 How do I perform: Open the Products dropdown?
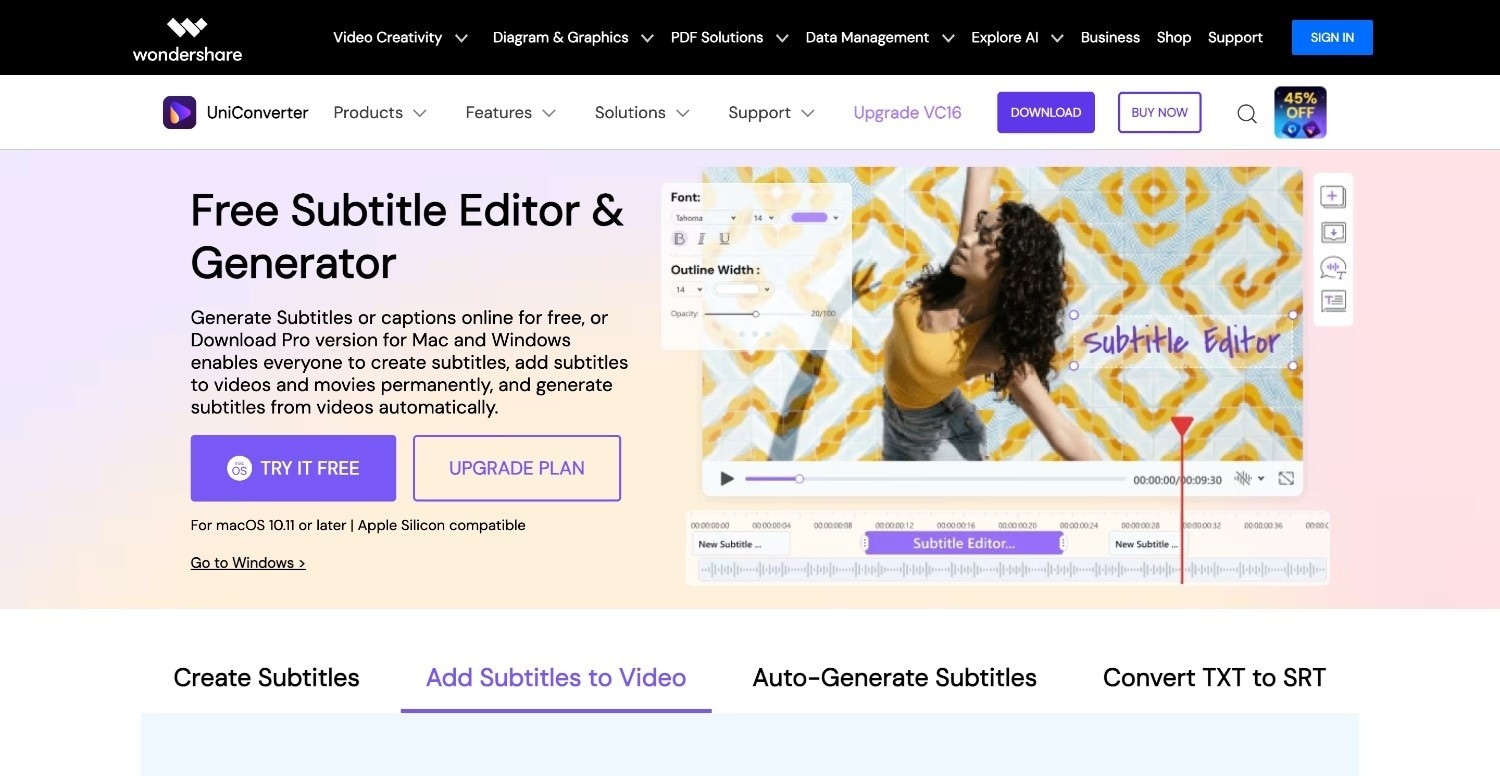point(380,113)
